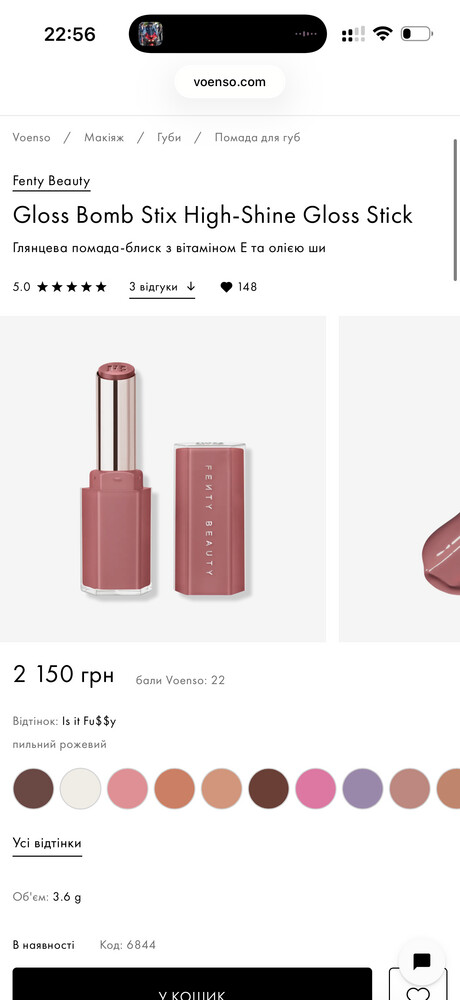Open the Губи breadcrumb

tap(170, 138)
